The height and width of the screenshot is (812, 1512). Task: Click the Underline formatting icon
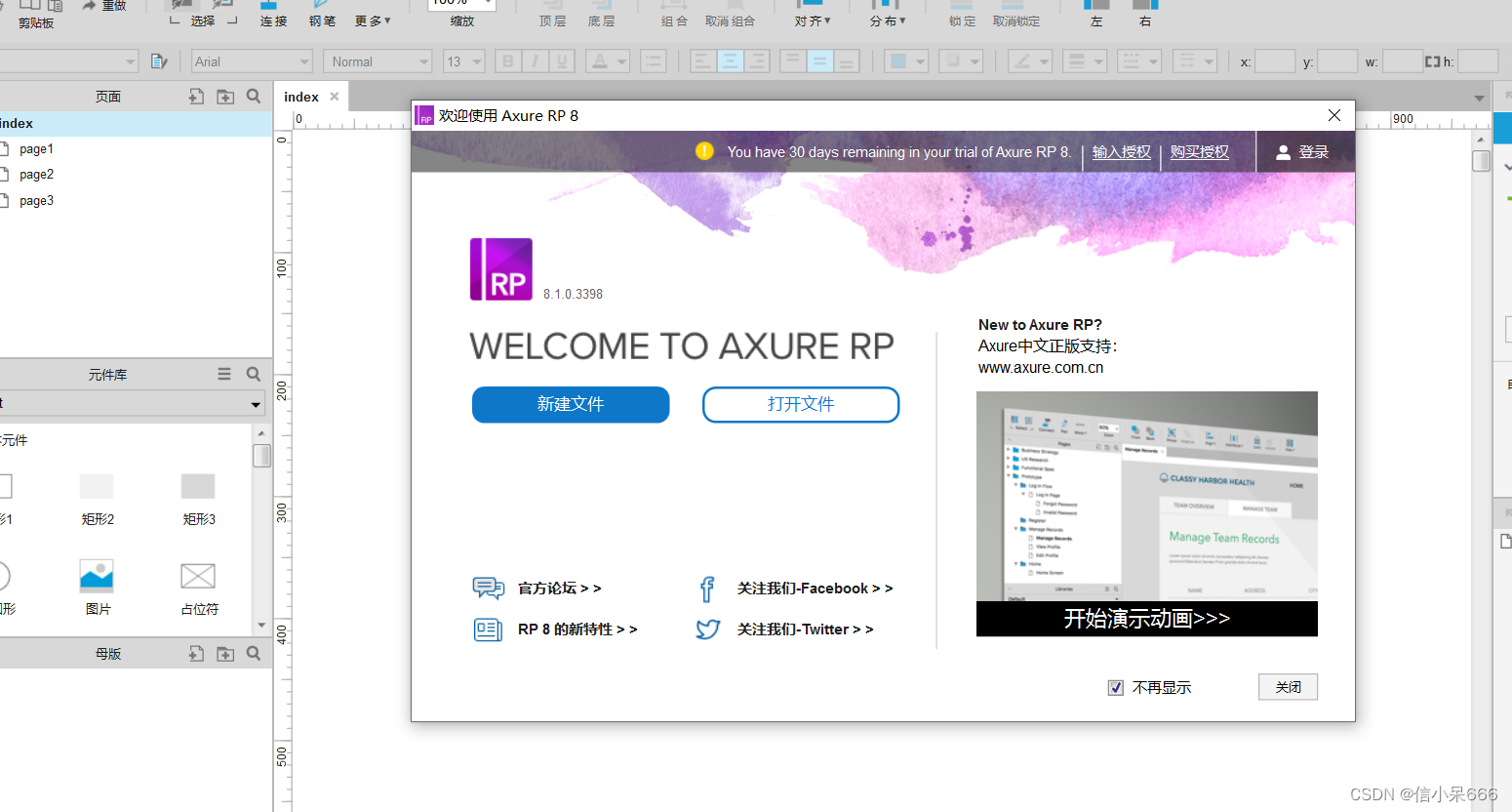click(562, 61)
